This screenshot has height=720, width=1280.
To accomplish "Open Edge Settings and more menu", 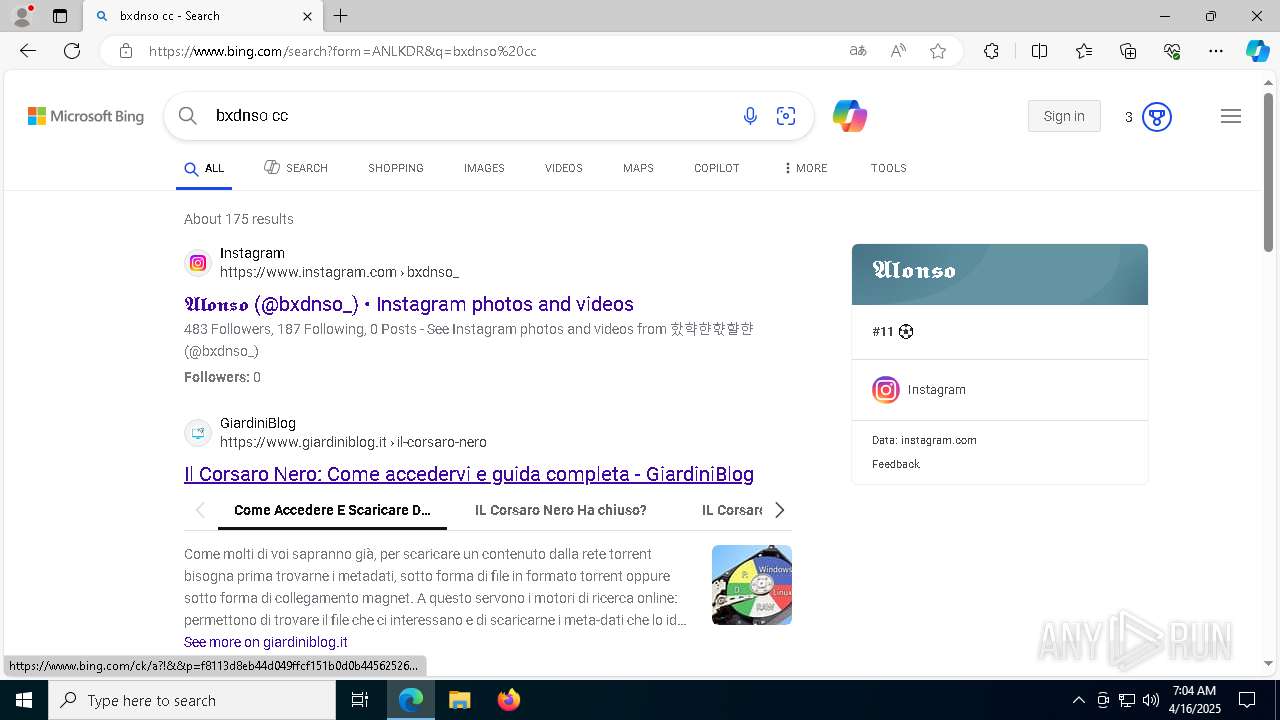I will tap(1216, 51).
